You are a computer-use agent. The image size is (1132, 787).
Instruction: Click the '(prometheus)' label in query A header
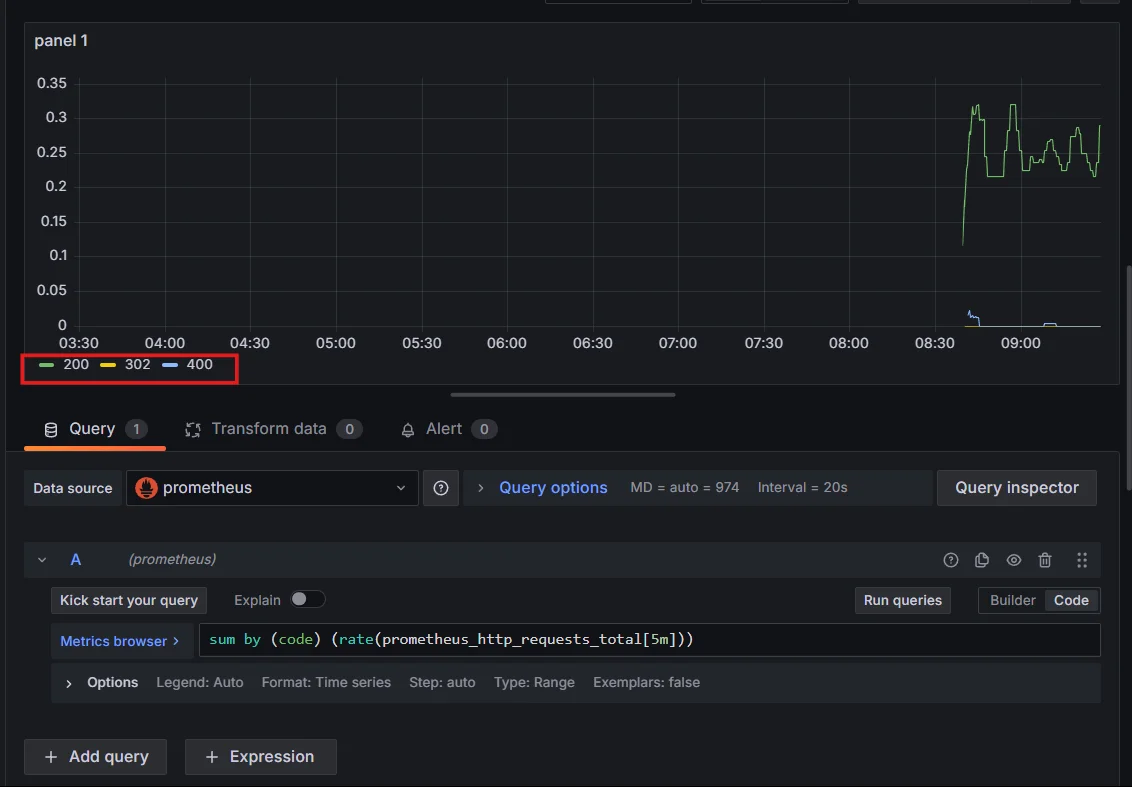pos(172,560)
